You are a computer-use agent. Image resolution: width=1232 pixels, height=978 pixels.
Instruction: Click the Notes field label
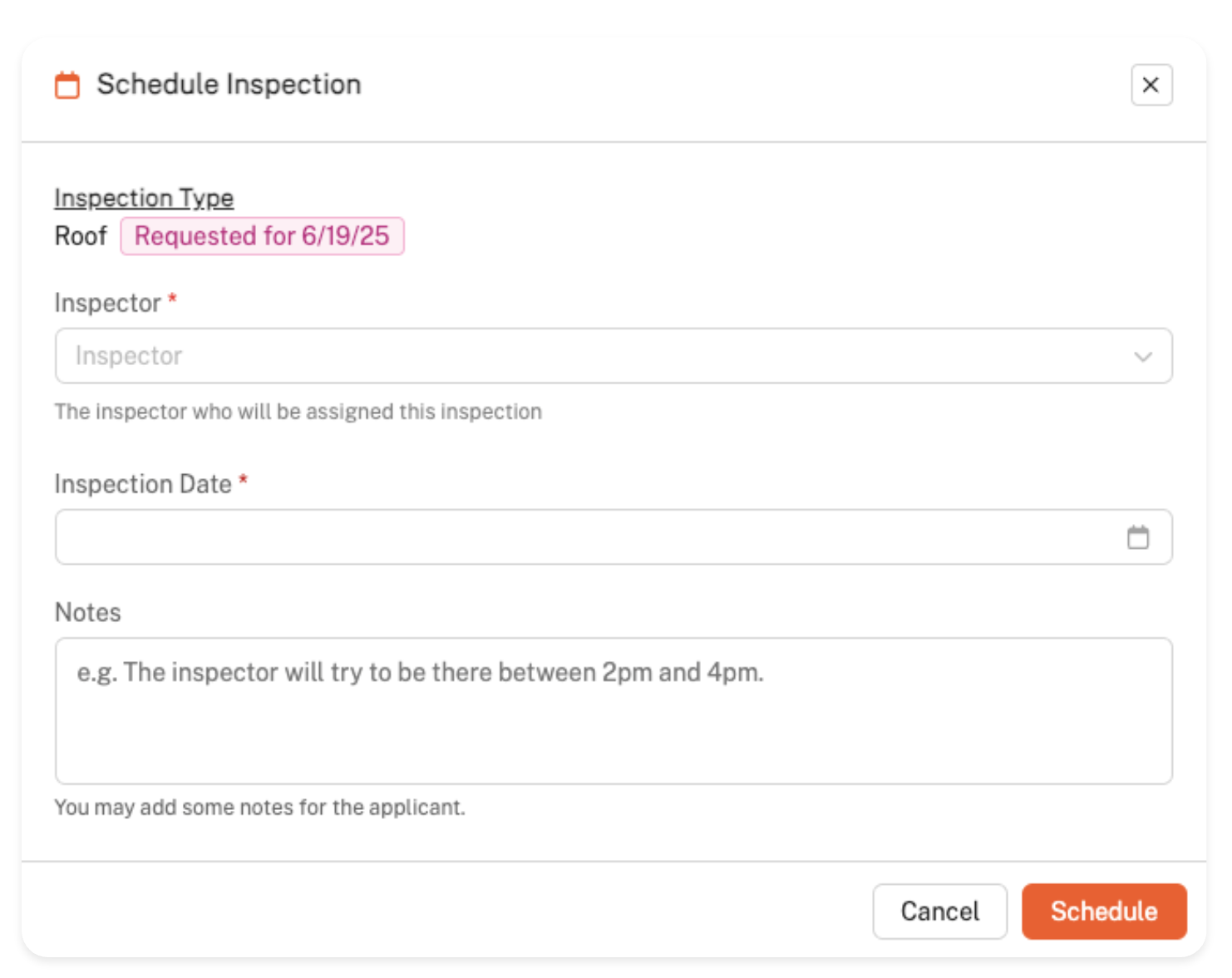tap(87, 613)
